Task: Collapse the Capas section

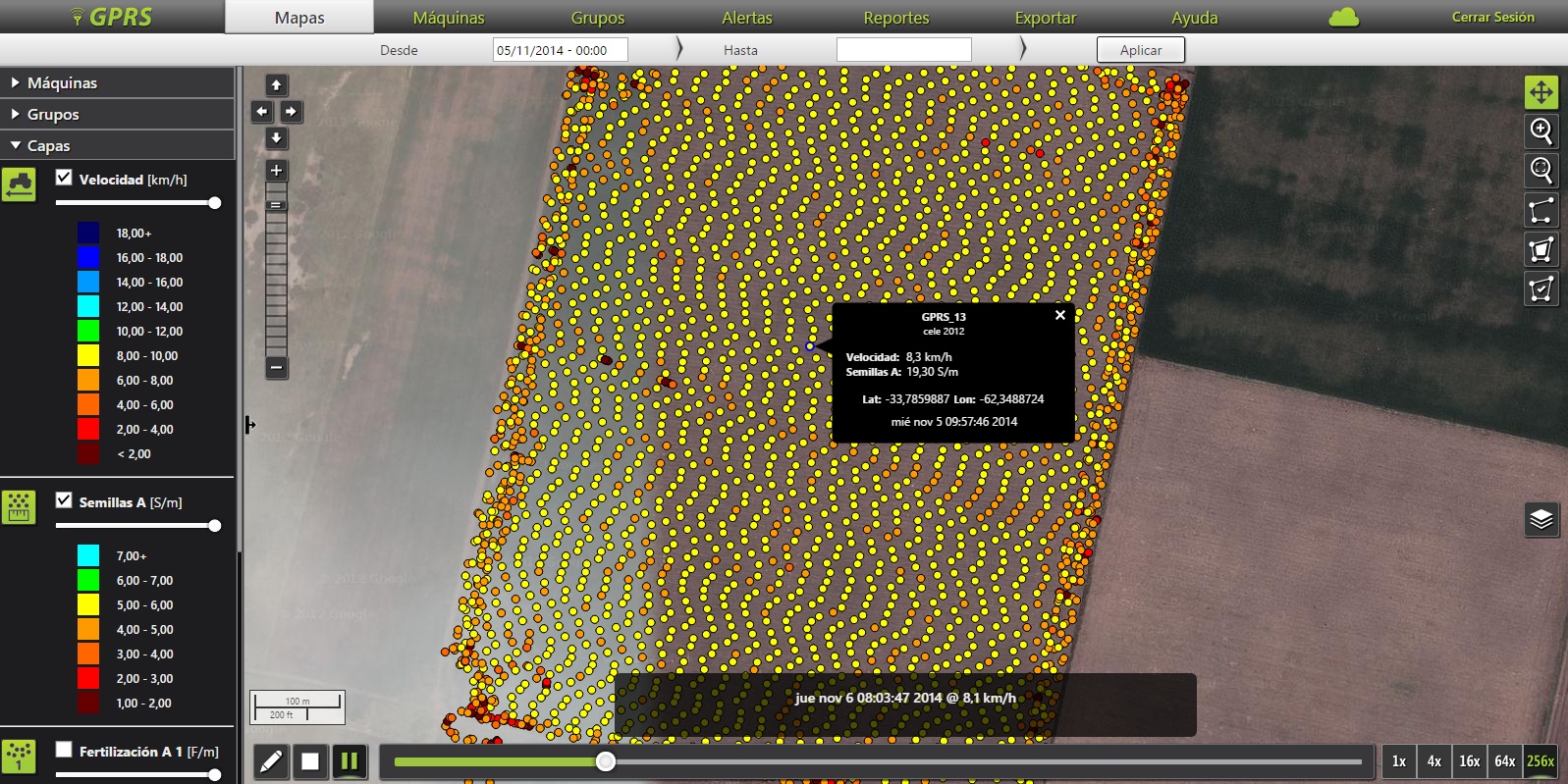Action: point(48,146)
